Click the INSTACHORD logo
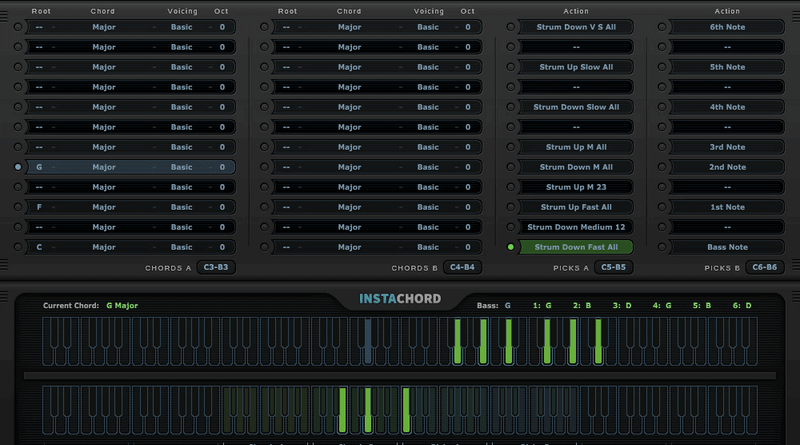800x445 pixels. [x=400, y=299]
